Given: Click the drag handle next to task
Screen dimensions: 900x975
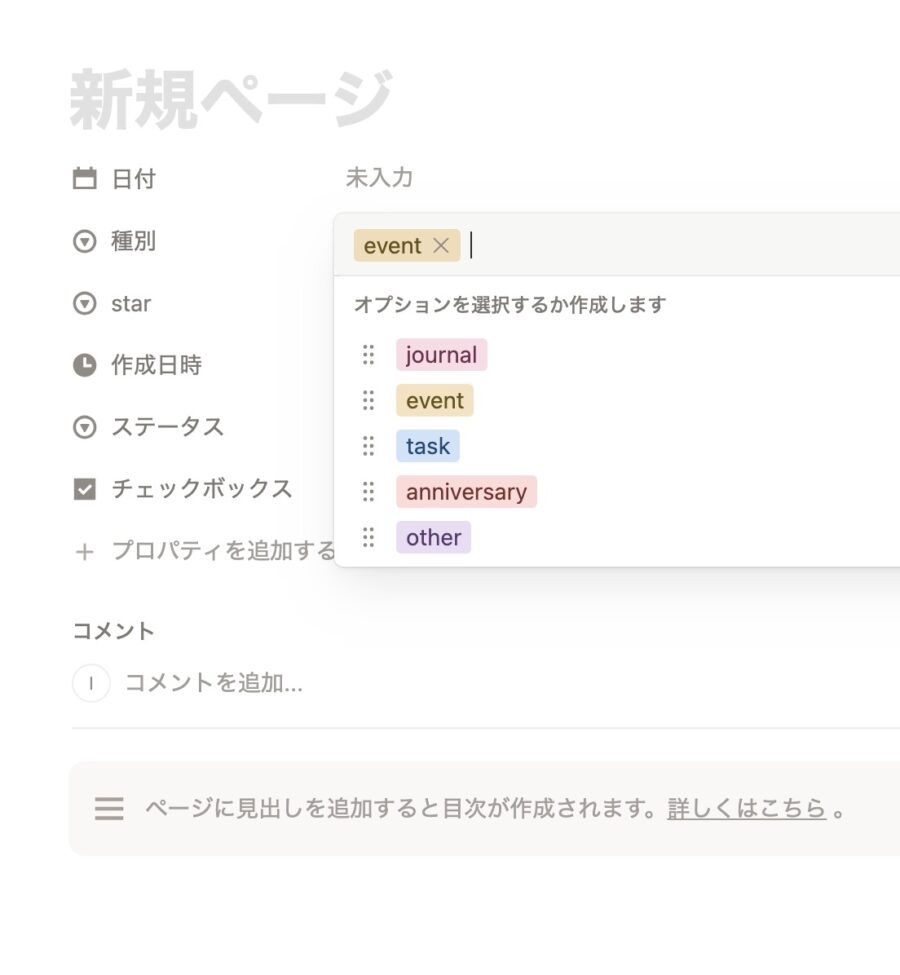Looking at the screenshot, I should pyautogui.click(x=368, y=446).
